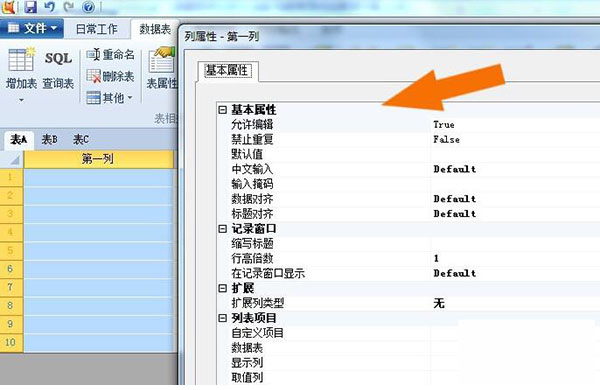Click the 显示列 property row
The height and width of the screenshot is (390, 600).
[x=408, y=363]
